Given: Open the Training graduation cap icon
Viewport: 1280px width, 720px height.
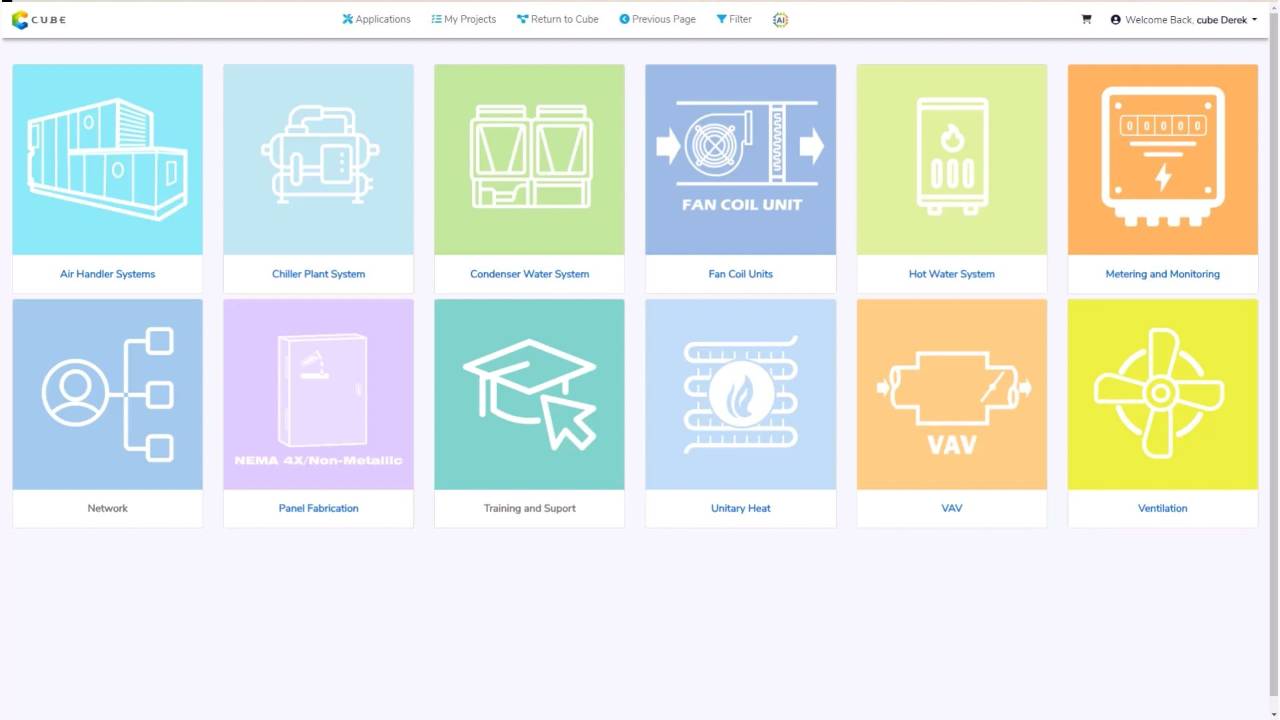Looking at the screenshot, I should click(529, 394).
